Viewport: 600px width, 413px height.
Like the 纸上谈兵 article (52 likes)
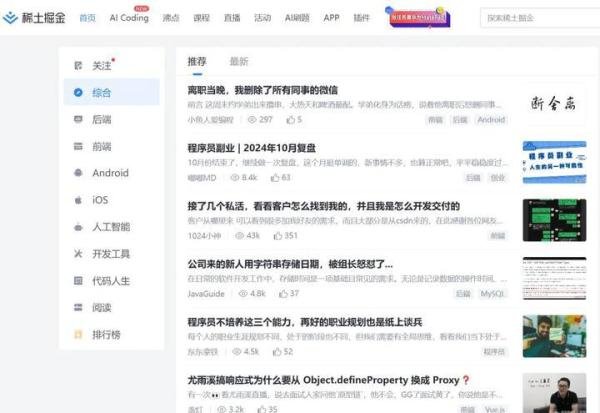(283, 352)
